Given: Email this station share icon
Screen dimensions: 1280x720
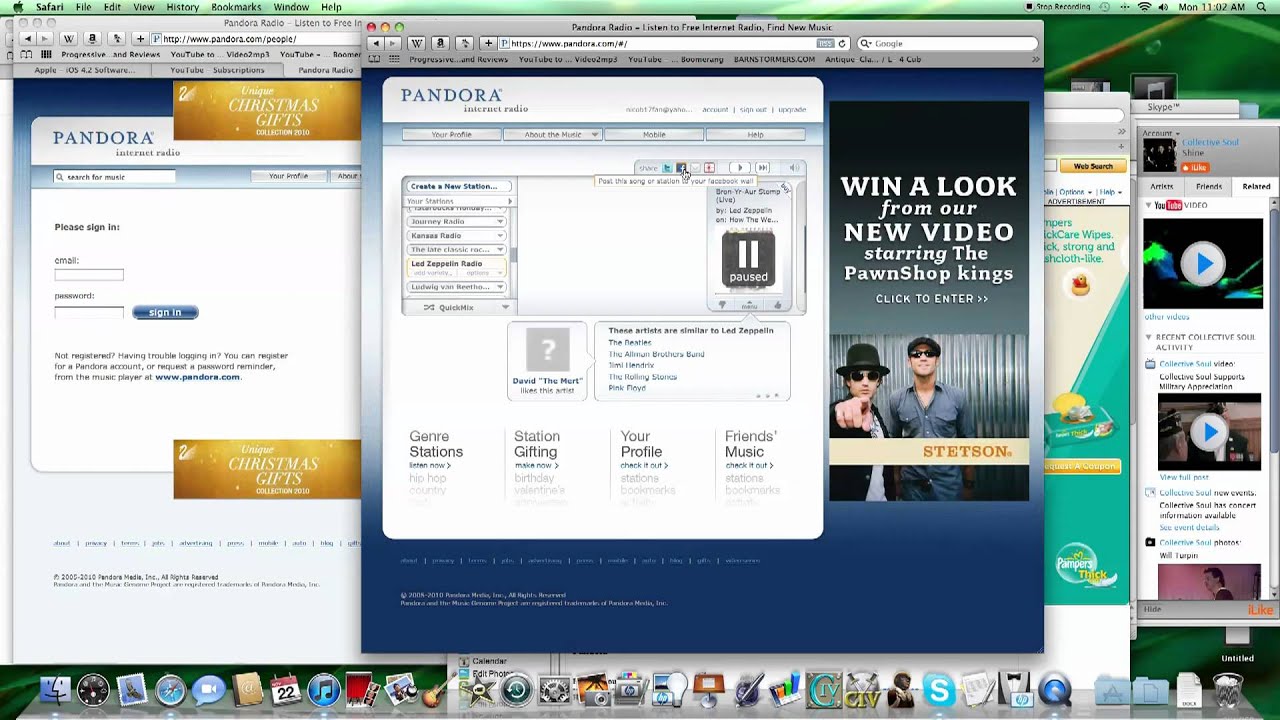Looking at the screenshot, I should [x=695, y=168].
